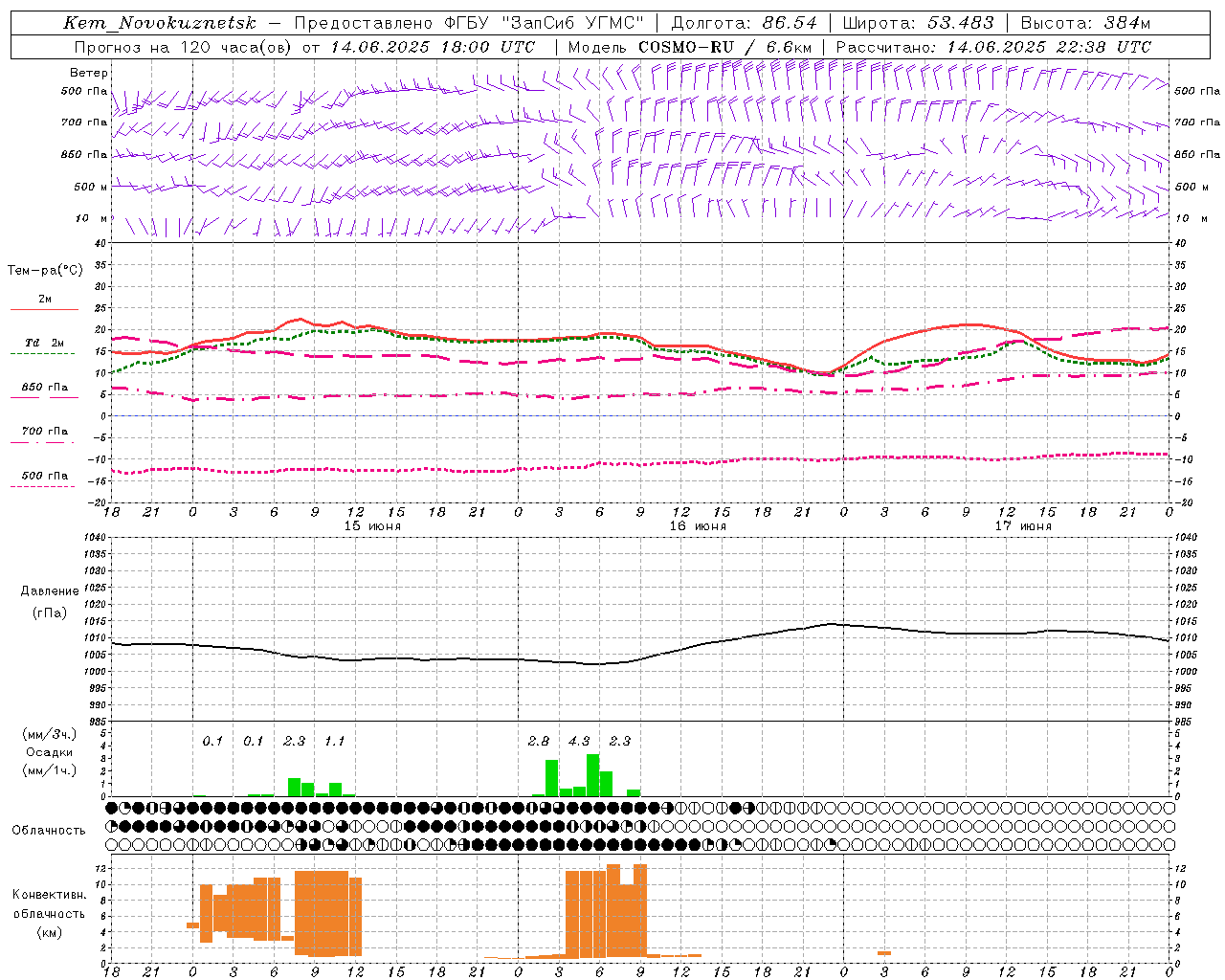Click the 'Рассчитано: 14.06.2025 22:38 UTC' text
Viewport: 1225px width, 980px height.
click(993, 47)
